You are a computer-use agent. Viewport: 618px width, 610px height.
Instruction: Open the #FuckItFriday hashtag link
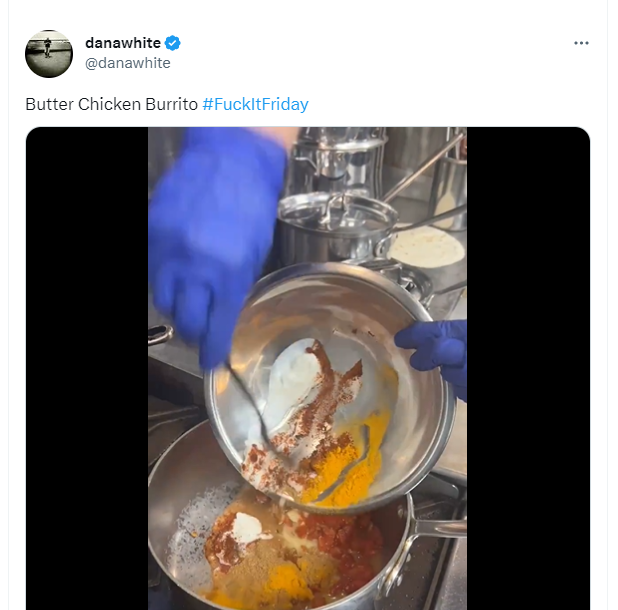tap(255, 104)
